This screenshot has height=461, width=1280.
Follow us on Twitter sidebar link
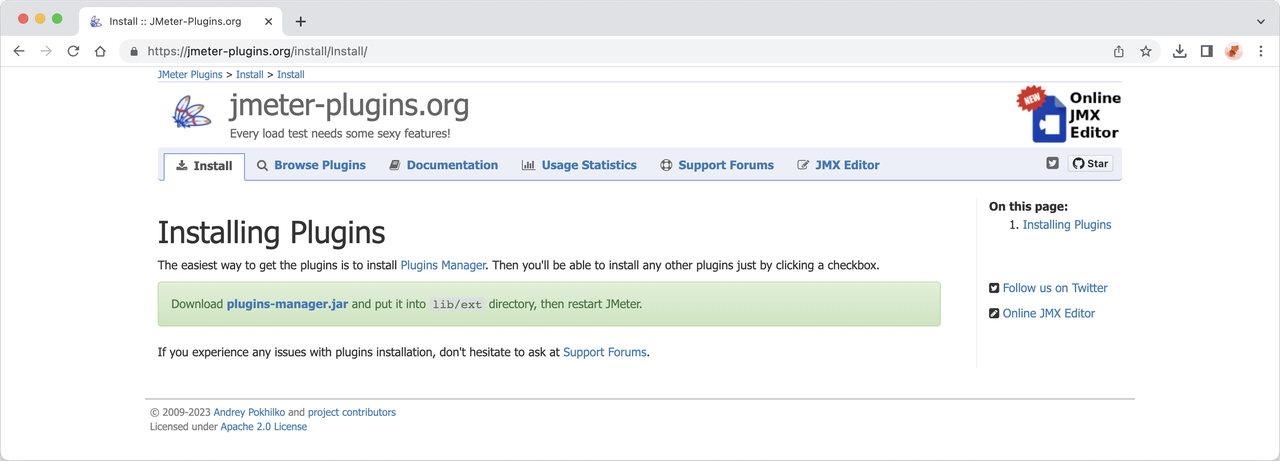point(1055,288)
